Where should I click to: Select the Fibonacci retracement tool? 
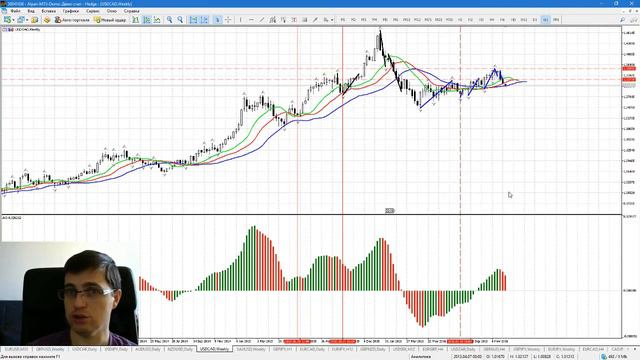click(x=283, y=20)
